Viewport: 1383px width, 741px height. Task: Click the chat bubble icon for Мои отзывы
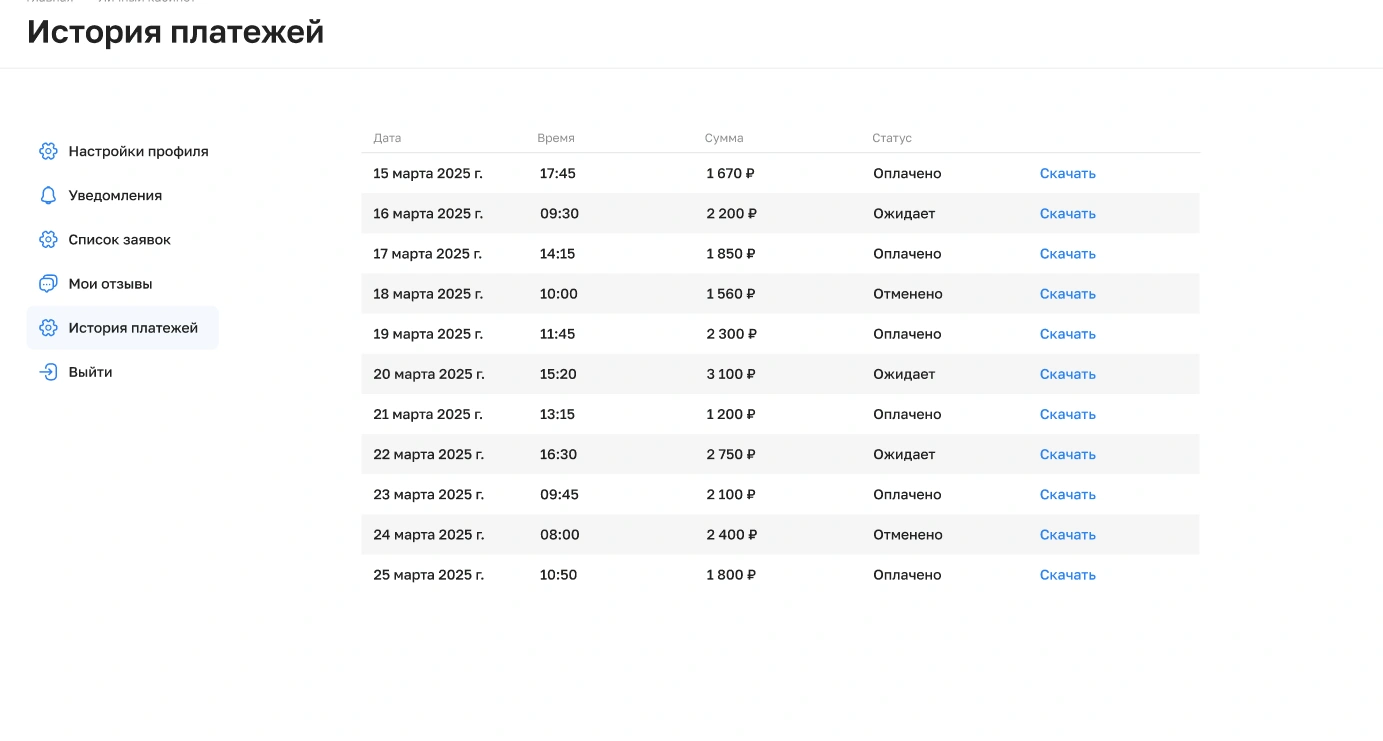pyautogui.click(x=48, y=284)
